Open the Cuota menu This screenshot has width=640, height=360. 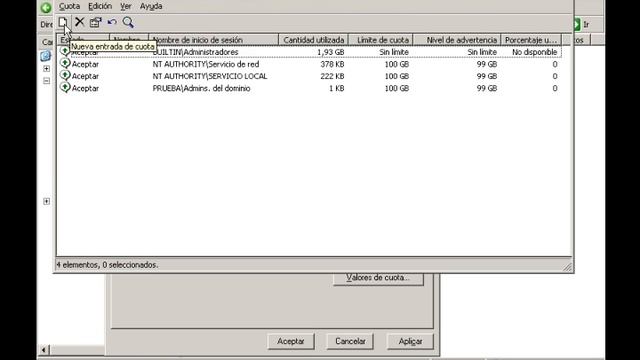tap(69, 6)
